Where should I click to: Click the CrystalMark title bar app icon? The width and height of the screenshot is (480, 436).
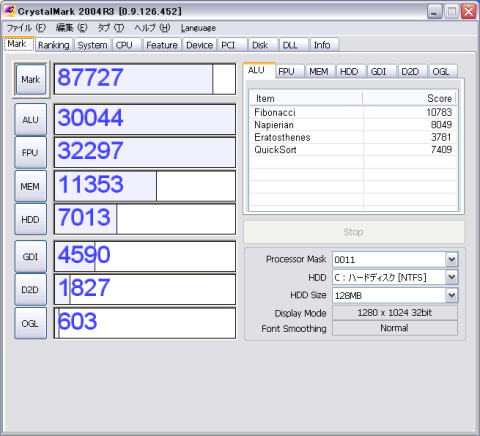pyautogui.click(x=9, y=11)
